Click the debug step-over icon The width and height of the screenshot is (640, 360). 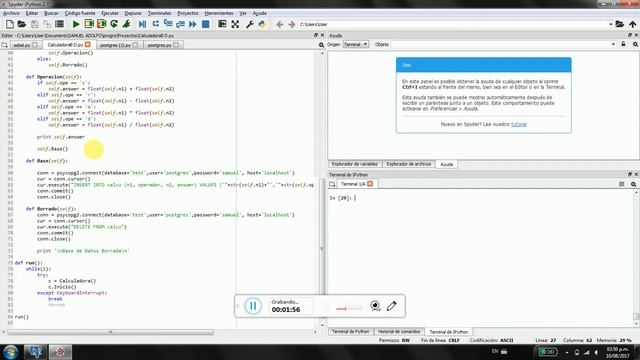(x=156, y=24)
